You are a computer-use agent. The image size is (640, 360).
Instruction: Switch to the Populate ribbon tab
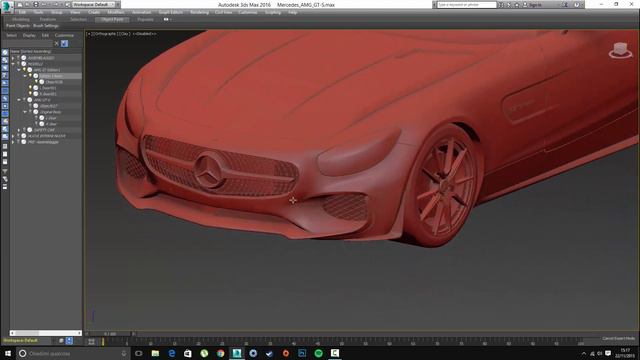coord(145,19)
